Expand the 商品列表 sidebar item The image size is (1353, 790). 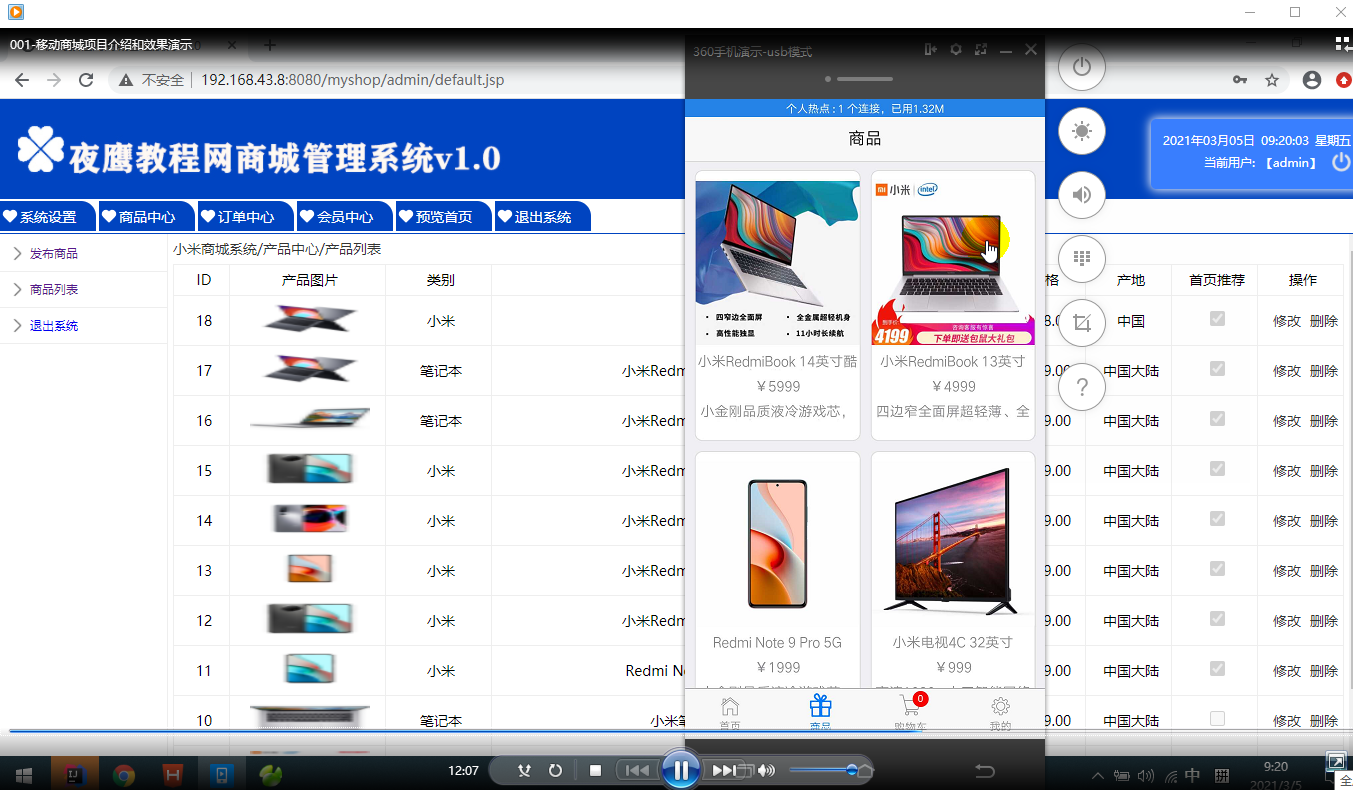pos(54,290)
